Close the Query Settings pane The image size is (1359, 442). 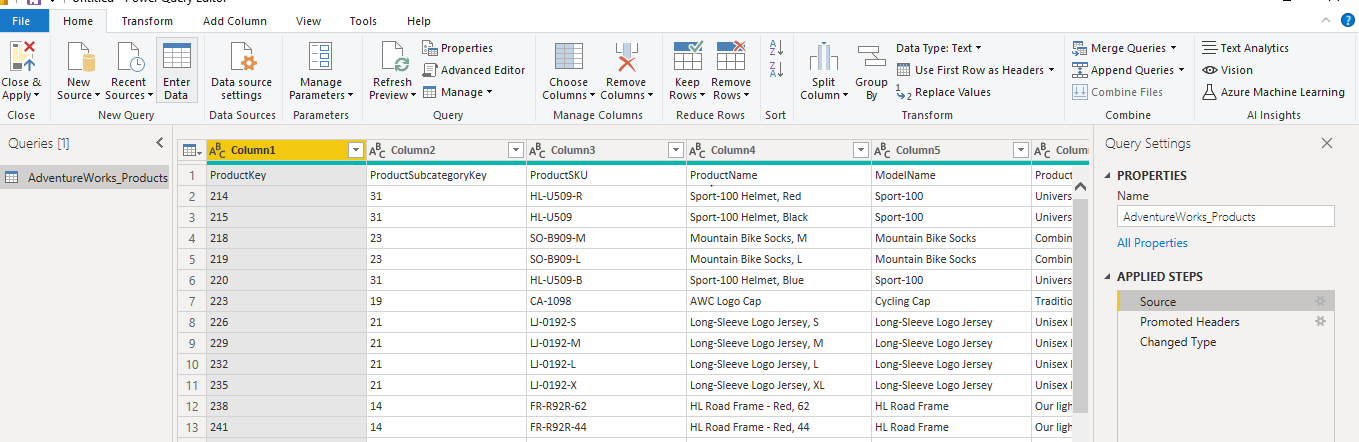coord(1327,143)
